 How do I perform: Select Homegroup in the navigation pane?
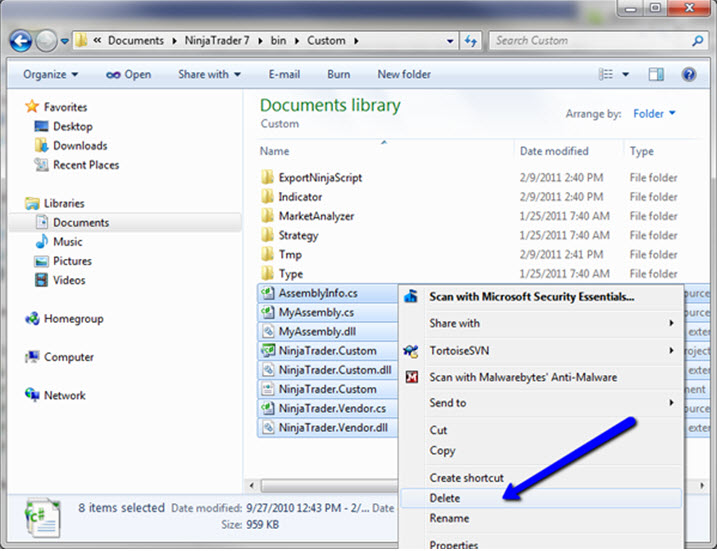pyautogui.click(x=73, y=319)
